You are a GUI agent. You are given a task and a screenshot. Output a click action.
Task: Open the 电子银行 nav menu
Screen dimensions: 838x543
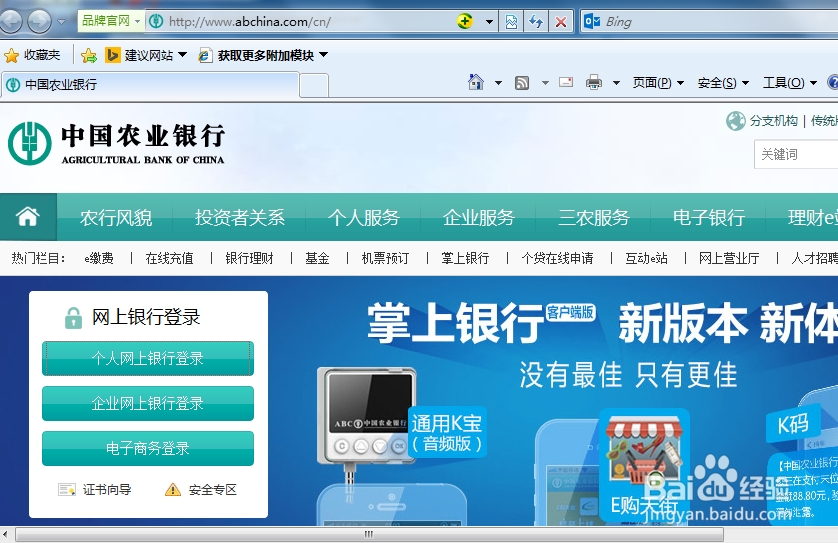tap(709, 218)
